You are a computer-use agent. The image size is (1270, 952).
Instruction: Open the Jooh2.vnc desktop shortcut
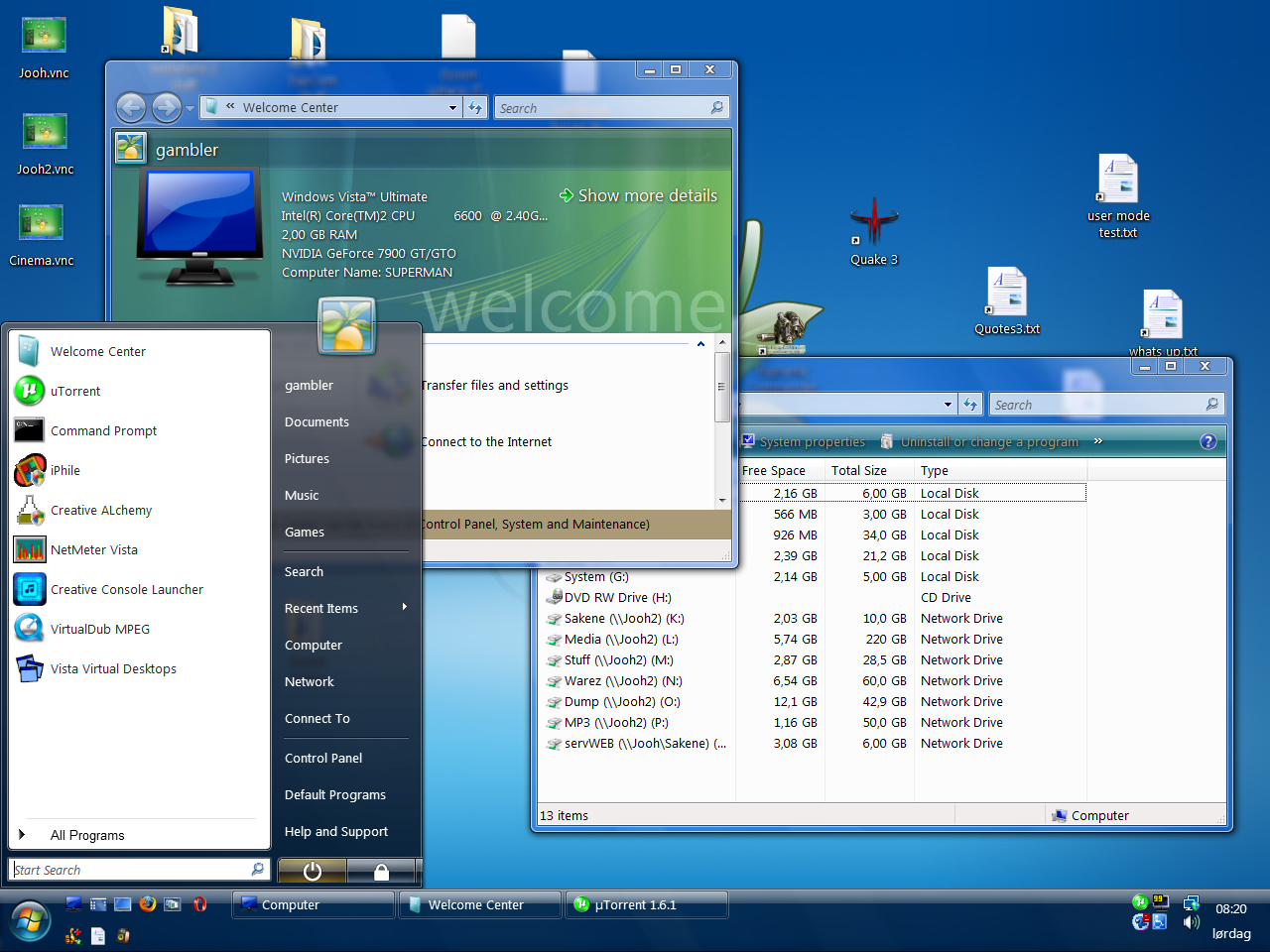[45, 144]
